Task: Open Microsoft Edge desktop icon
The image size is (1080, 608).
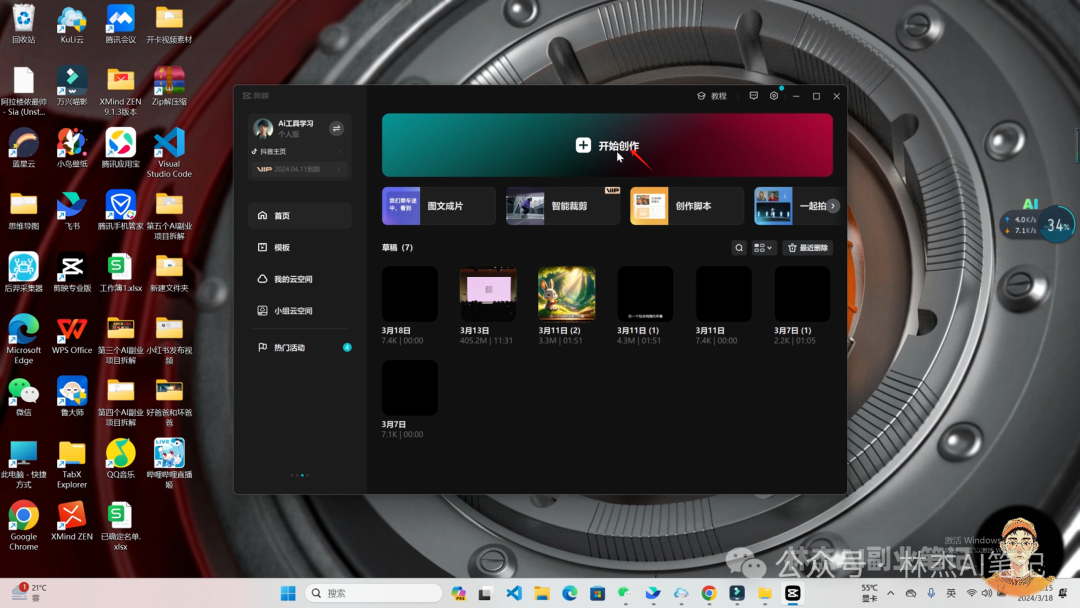Action: click(x=23, y=339)
